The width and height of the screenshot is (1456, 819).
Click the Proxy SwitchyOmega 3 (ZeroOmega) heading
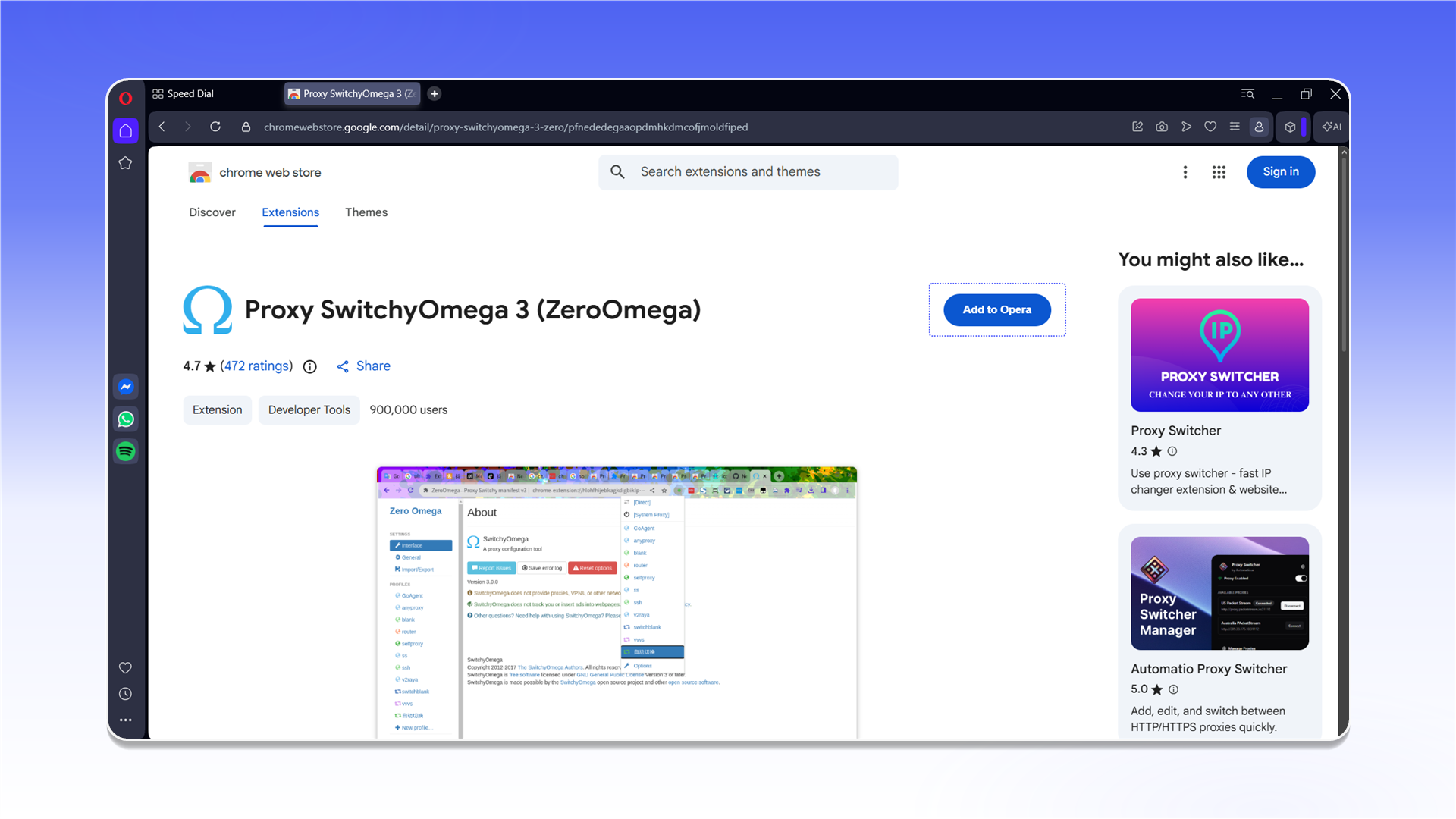472,310
